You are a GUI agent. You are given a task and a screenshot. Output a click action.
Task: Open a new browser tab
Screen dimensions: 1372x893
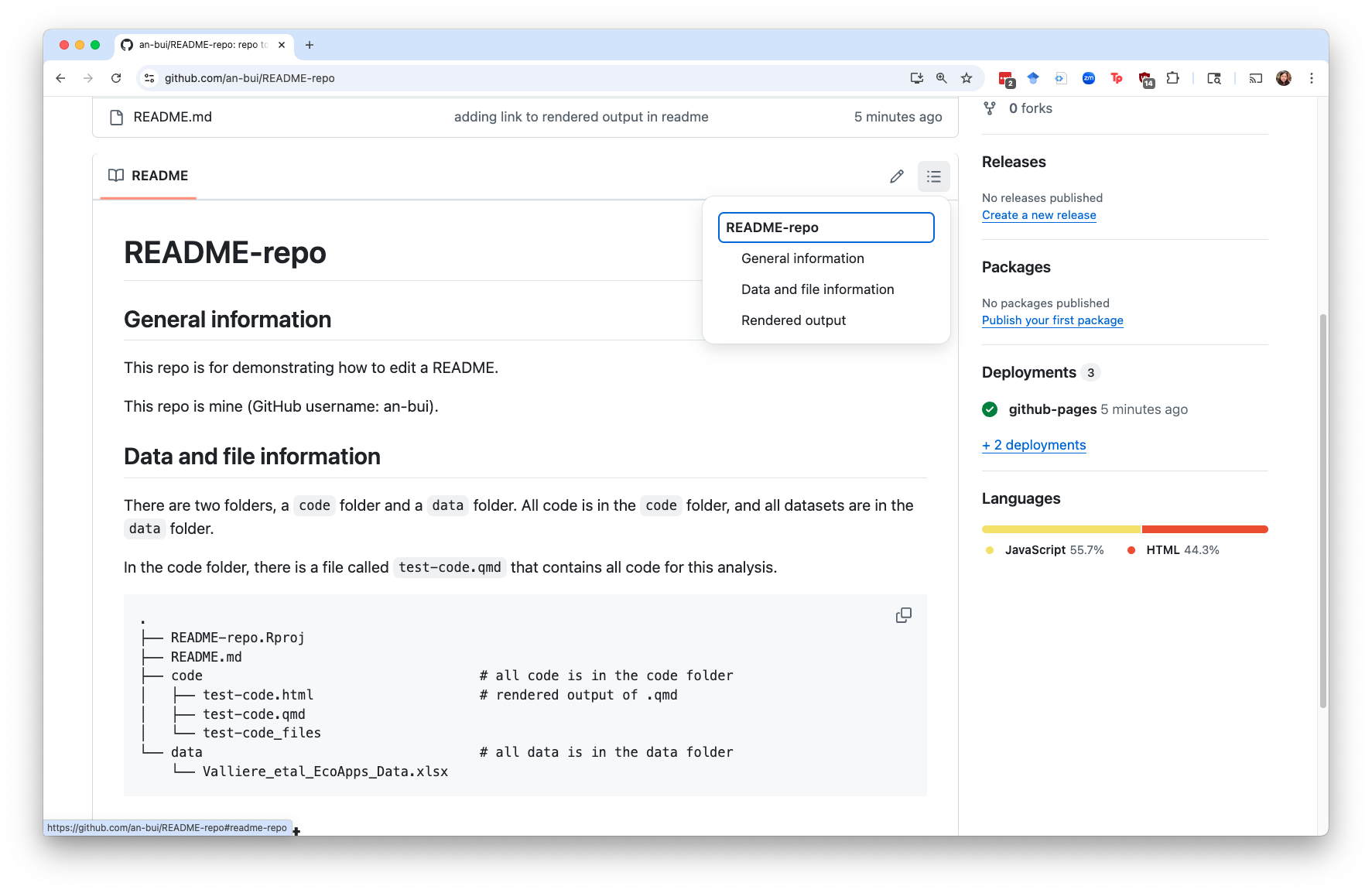pyautogui.click(x=310, y=45)
